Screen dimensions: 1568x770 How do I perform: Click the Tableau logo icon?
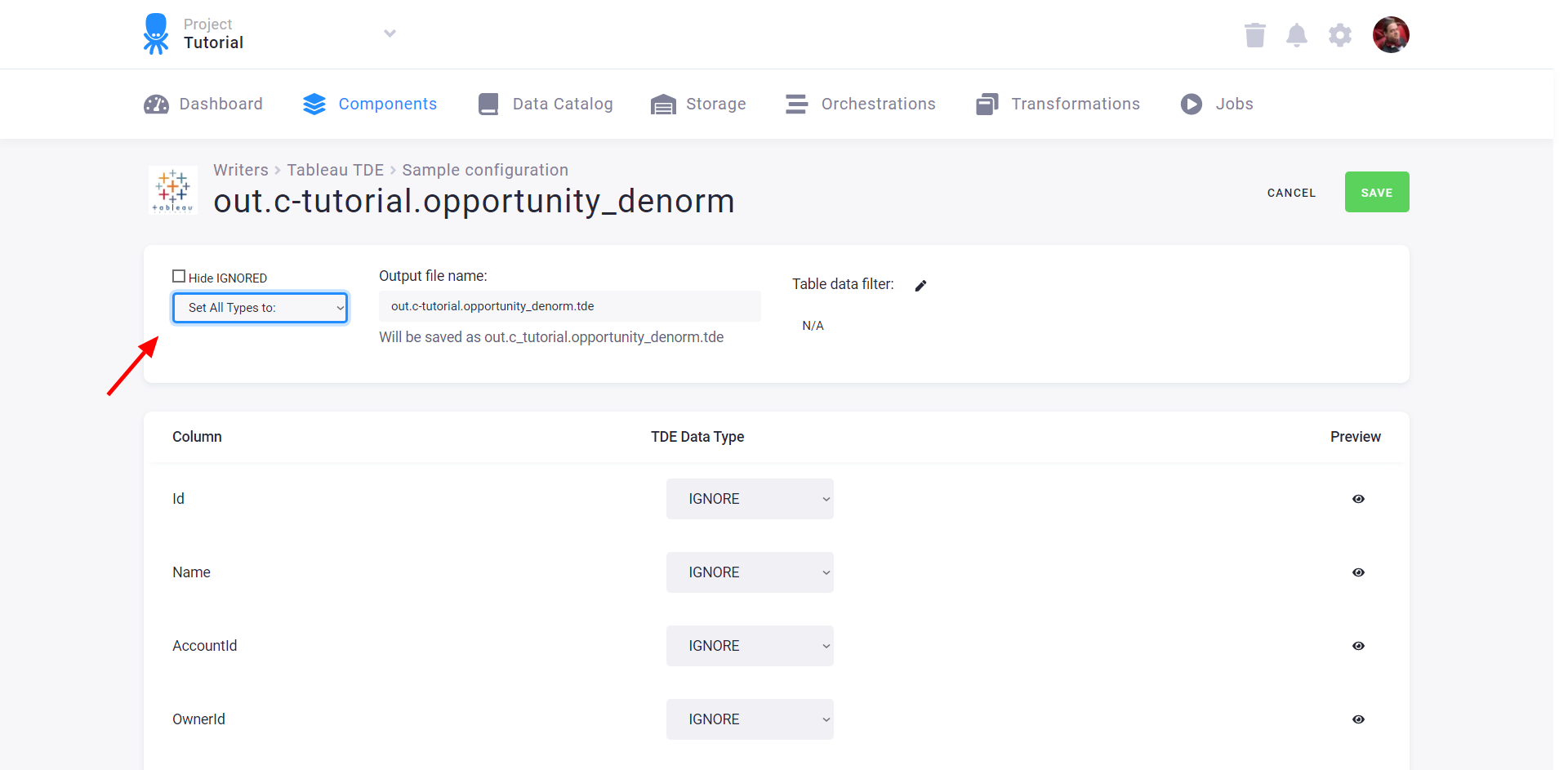point(173,190)
